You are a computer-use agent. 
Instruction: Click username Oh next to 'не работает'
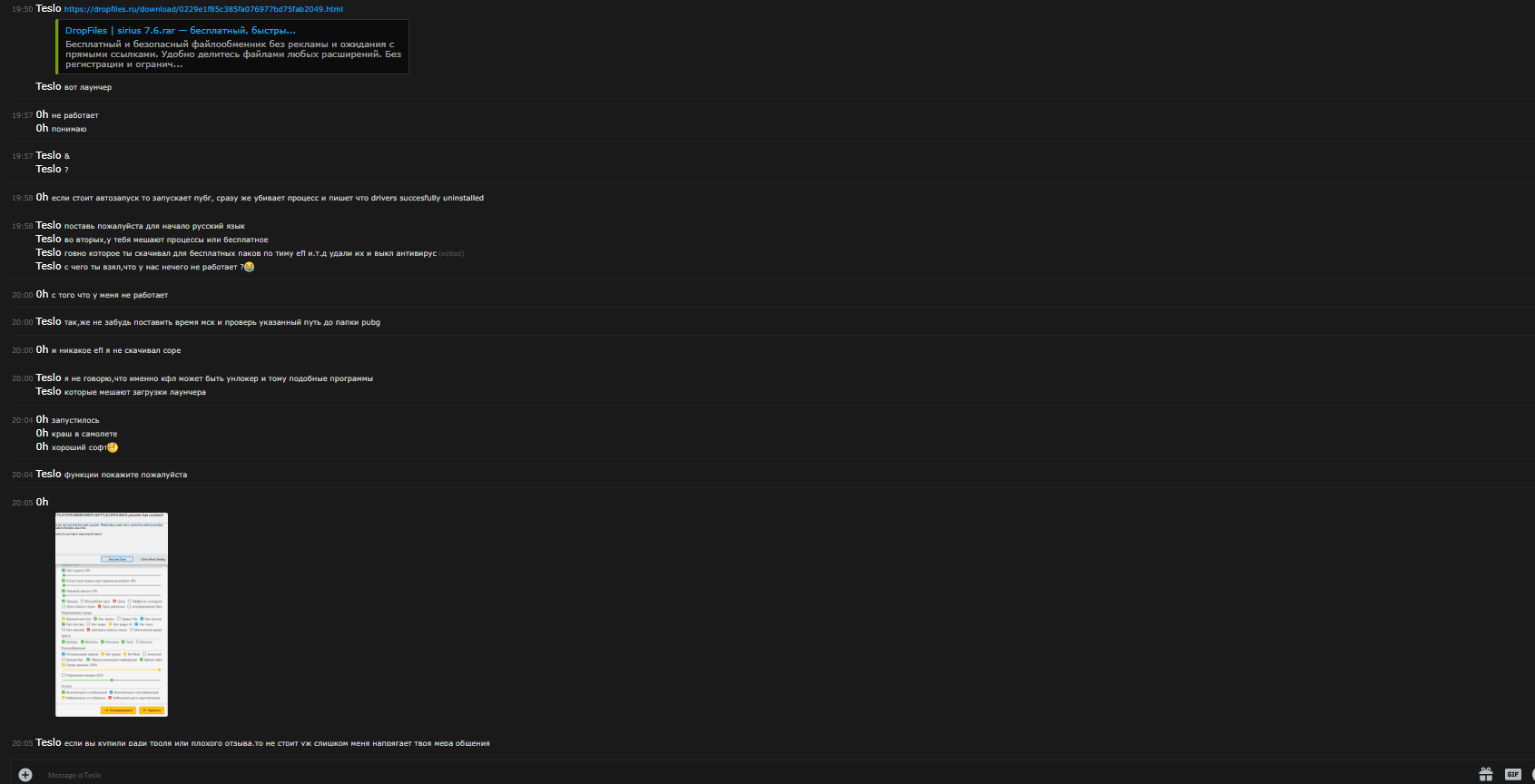[x=42, y=114]
